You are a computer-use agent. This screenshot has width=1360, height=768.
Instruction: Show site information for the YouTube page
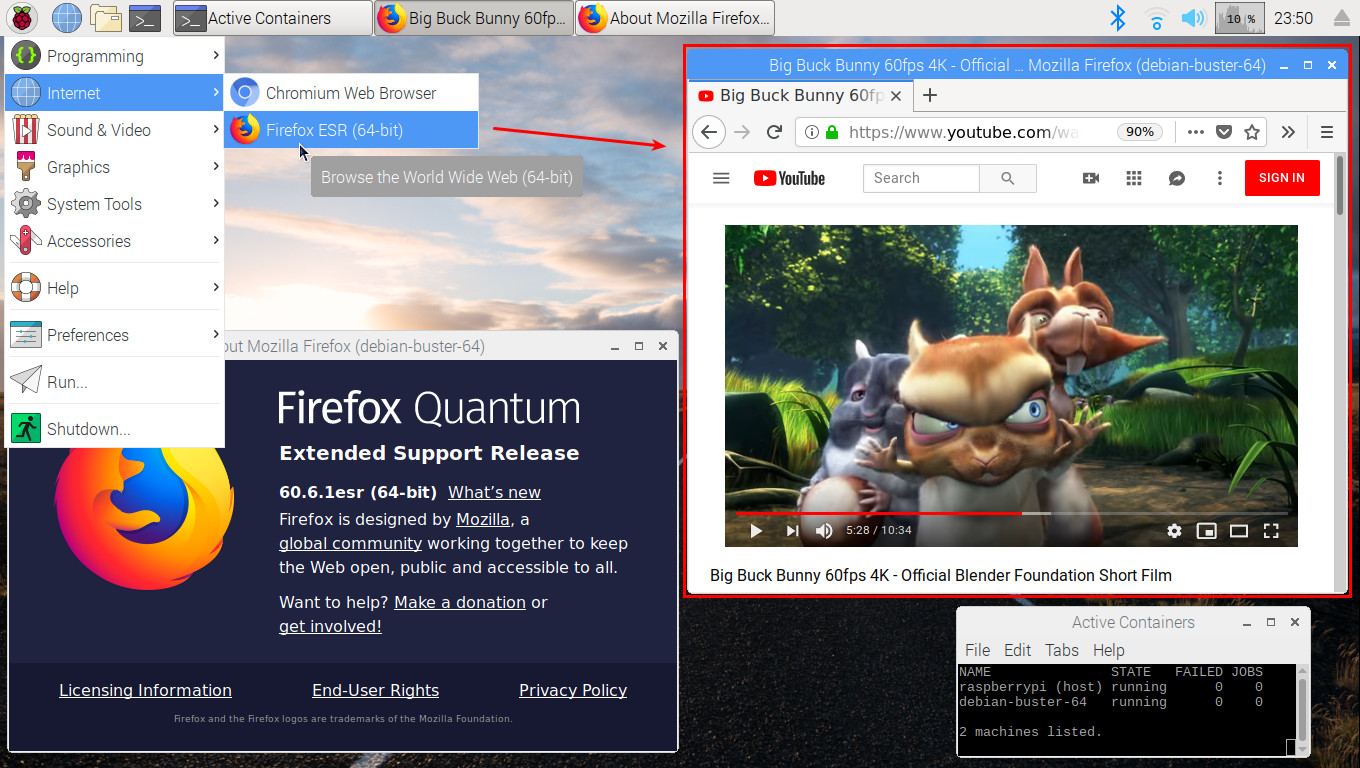tap(812, 132)
